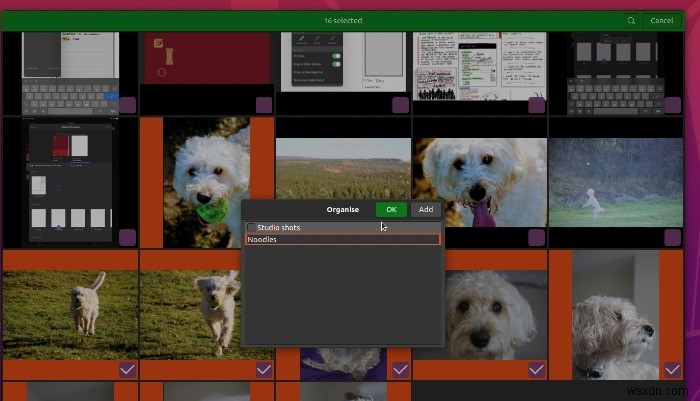Deselect the dog face close-up photo
This screenshot has height=401, width=700.
[x=537, y=370]
